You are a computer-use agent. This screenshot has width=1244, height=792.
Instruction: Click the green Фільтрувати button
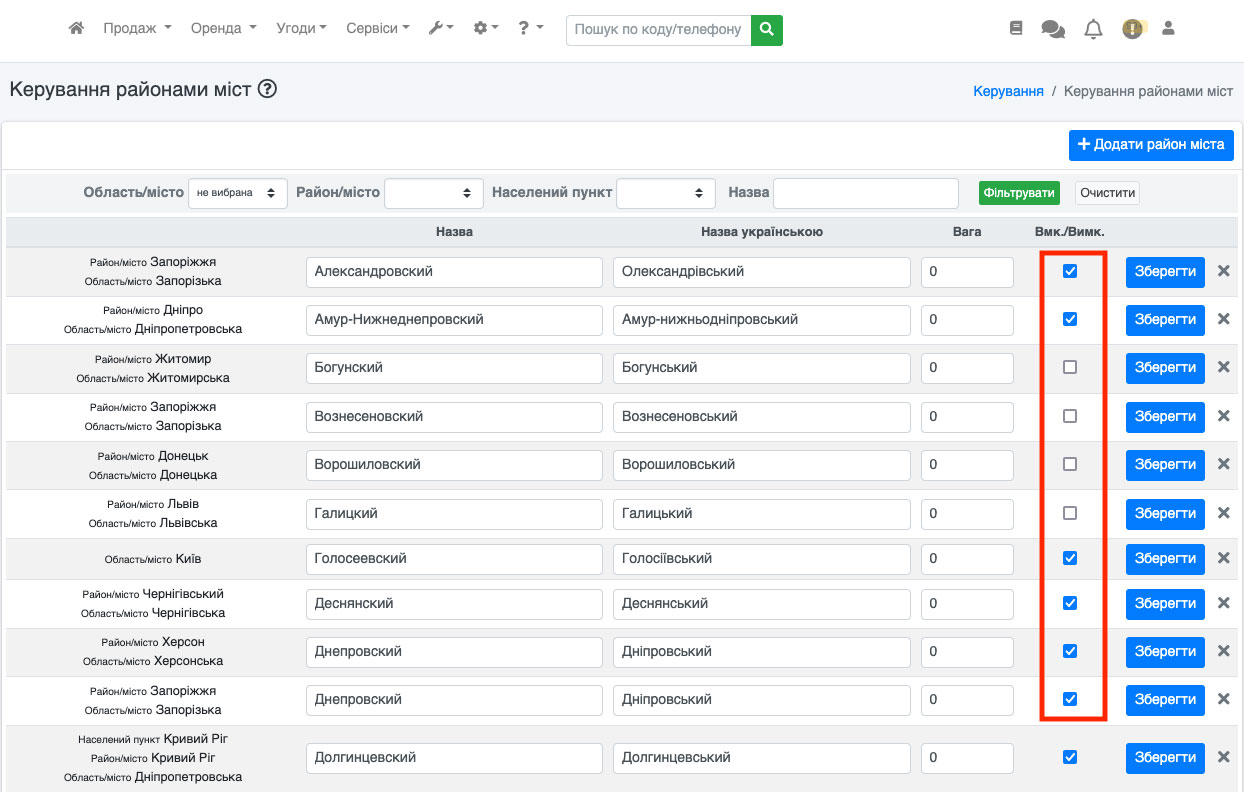tap(1018, 193)
